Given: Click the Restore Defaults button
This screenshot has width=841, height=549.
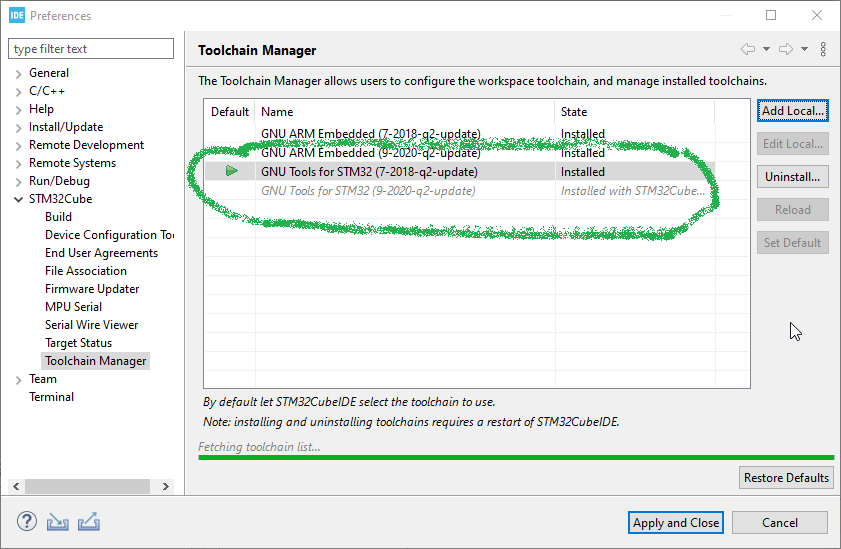Looking at the screenshot, I should pos(786,478).
